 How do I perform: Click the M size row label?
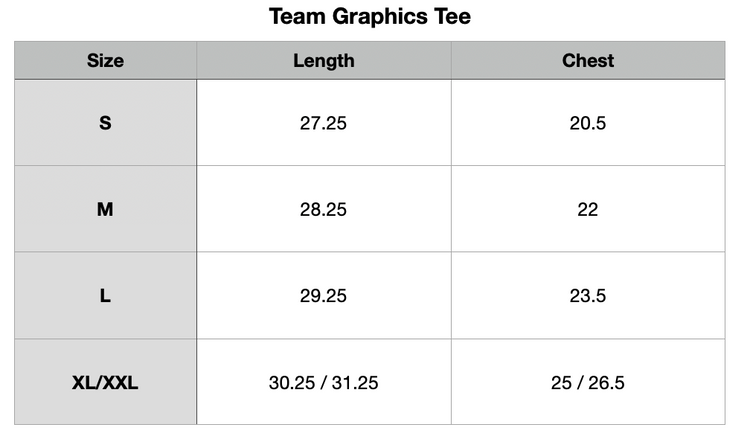tap(105, 210)
